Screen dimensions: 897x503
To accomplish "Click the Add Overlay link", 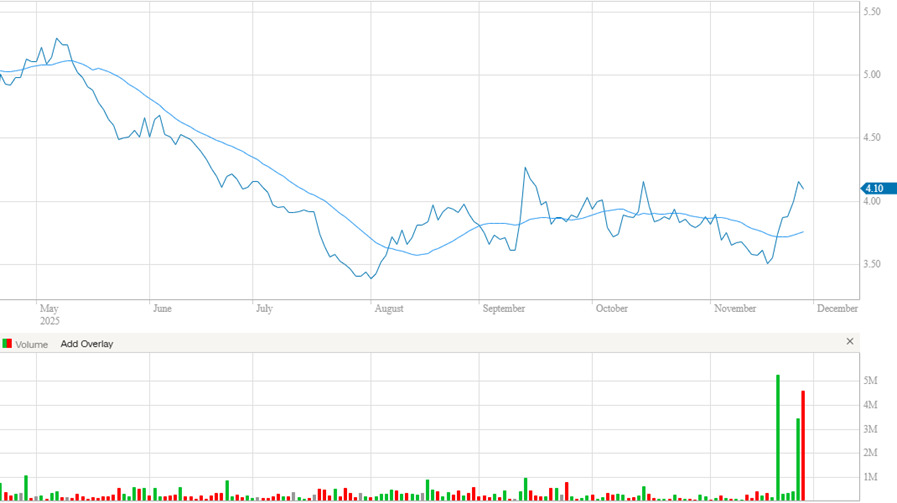I will pos(87,344).
